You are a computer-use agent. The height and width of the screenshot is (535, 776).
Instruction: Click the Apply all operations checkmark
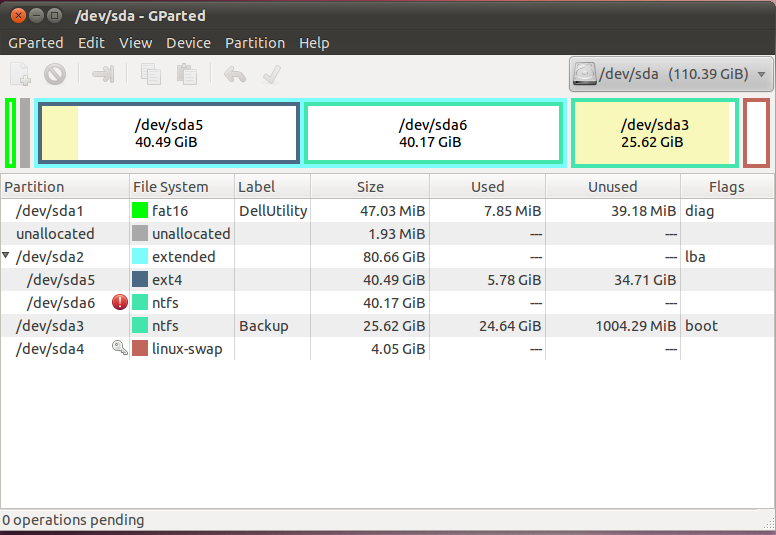pyautogui.click(x=270, y=74)
